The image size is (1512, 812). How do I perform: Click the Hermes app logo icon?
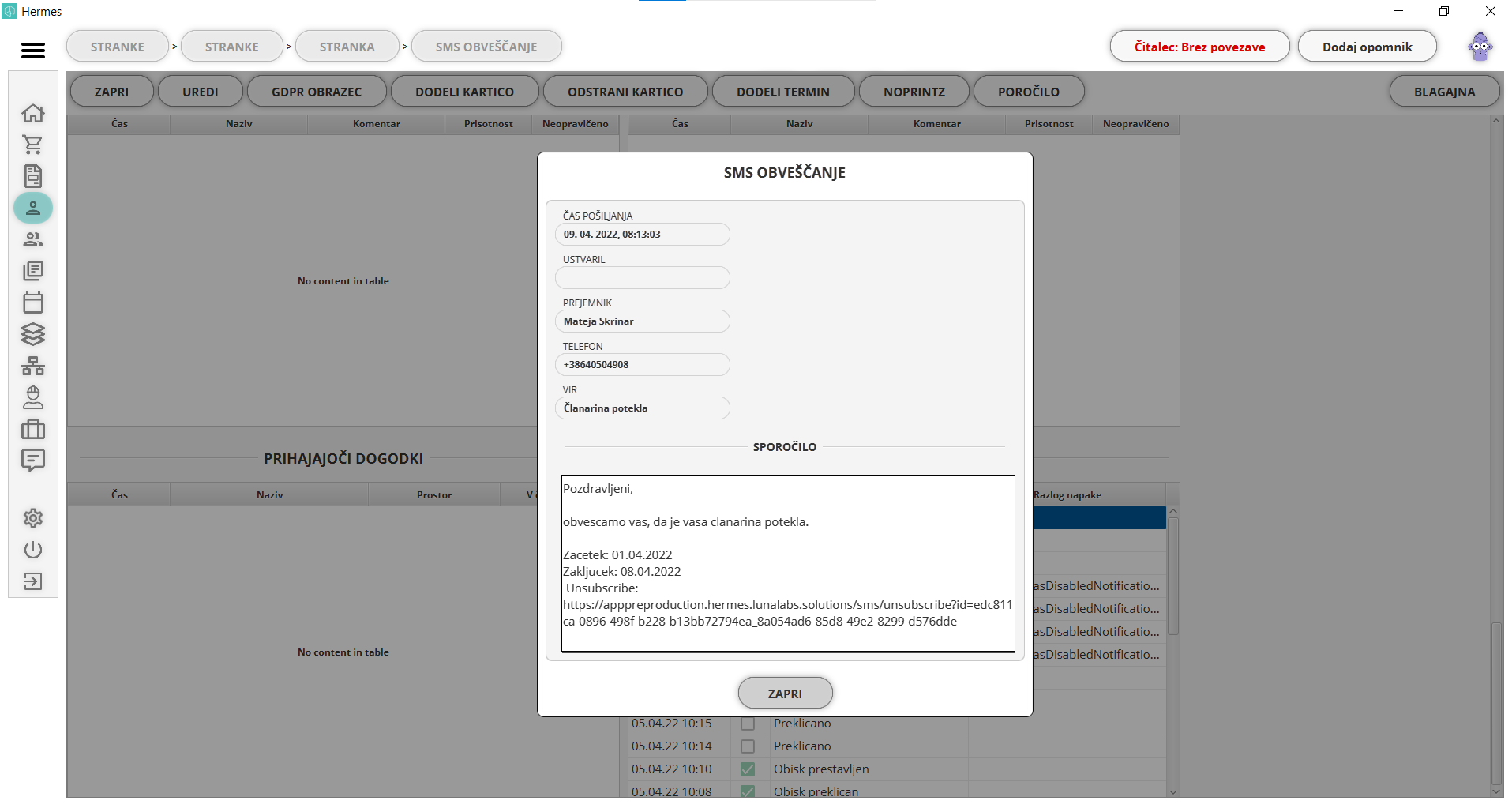tap(9, 11)
